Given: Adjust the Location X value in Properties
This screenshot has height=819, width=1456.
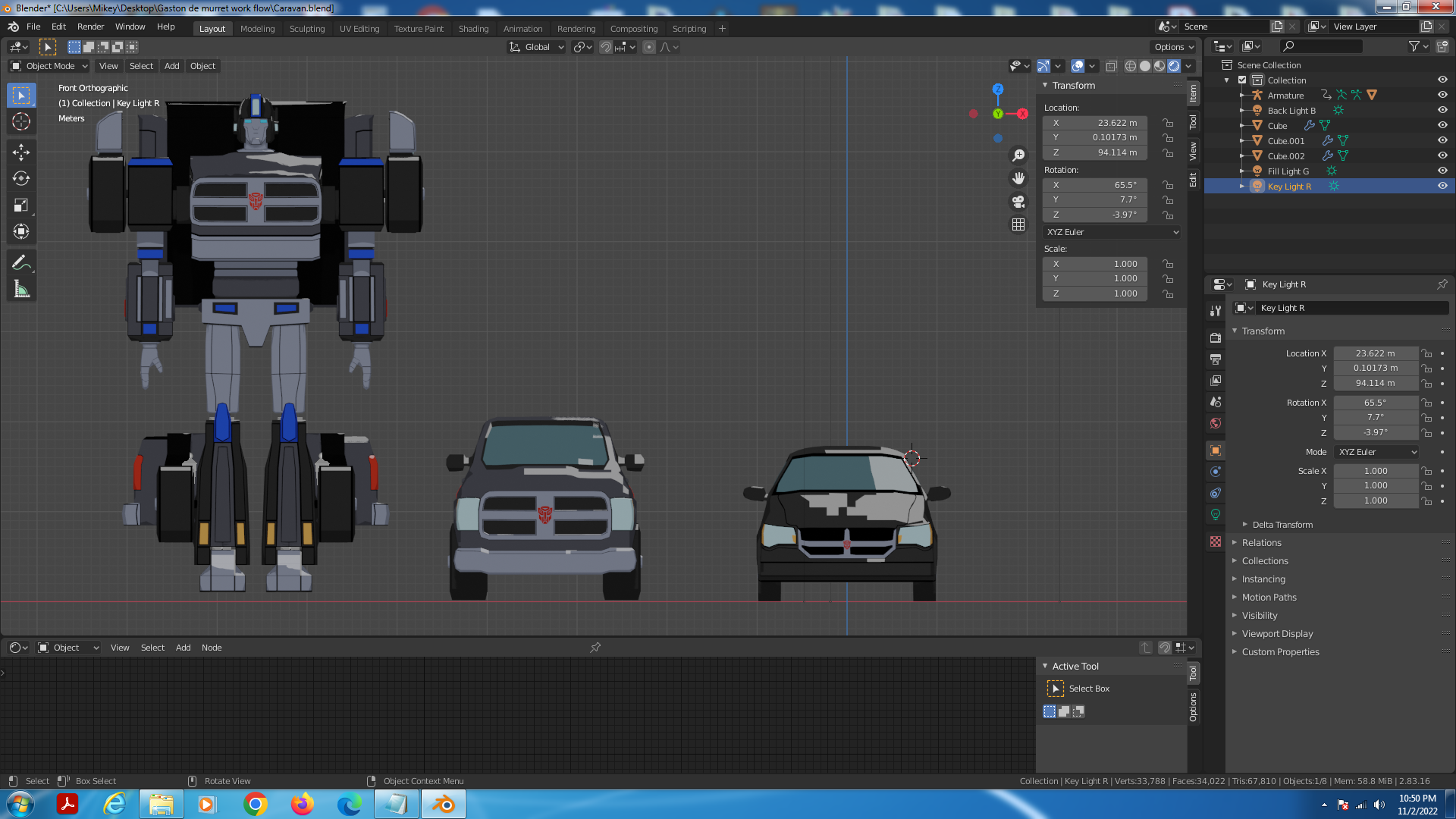Looking at the screenshot, I should coord(1375,353).
